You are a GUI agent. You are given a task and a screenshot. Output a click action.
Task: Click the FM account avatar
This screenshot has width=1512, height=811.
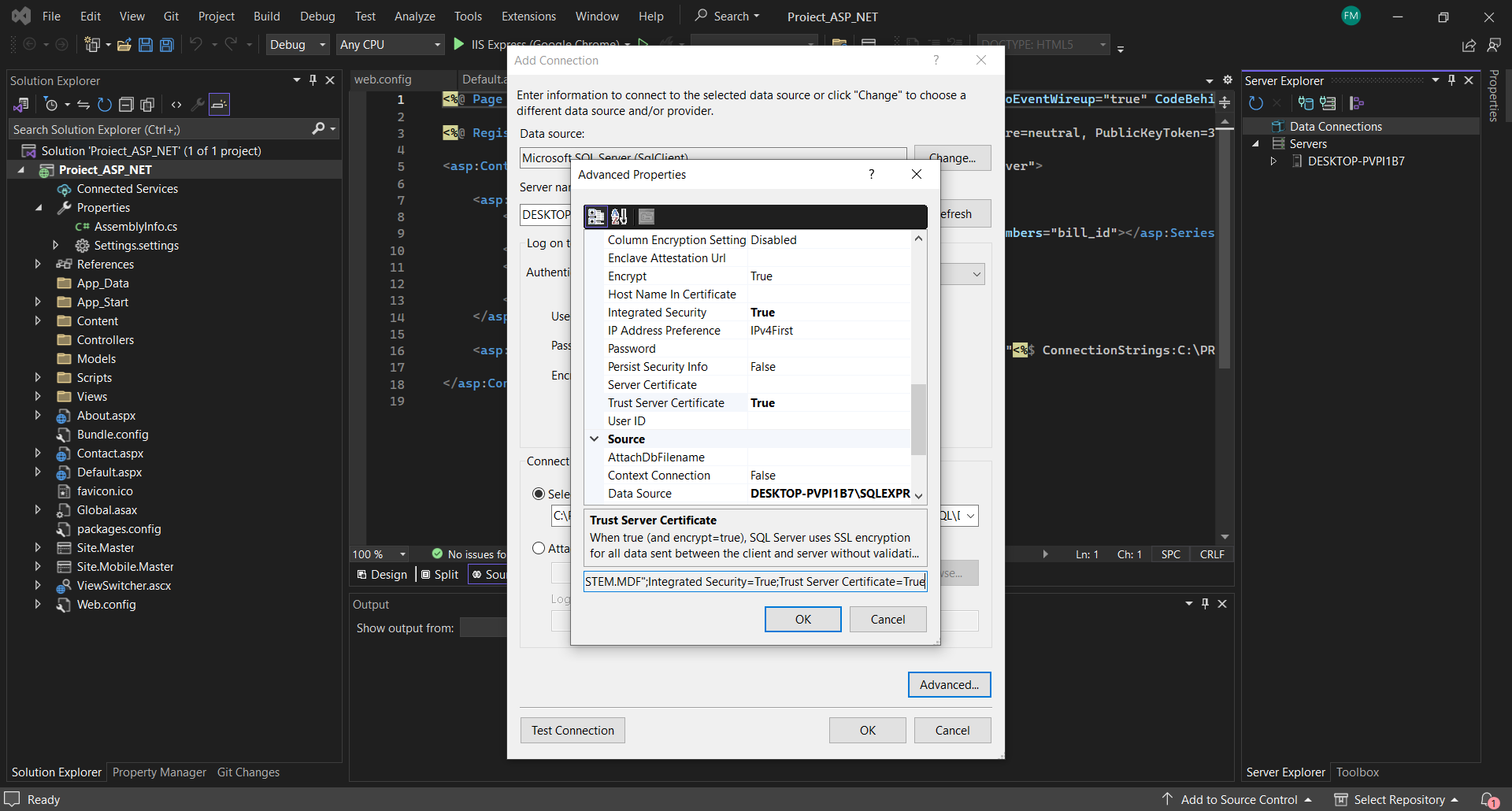click(1351, 16)
